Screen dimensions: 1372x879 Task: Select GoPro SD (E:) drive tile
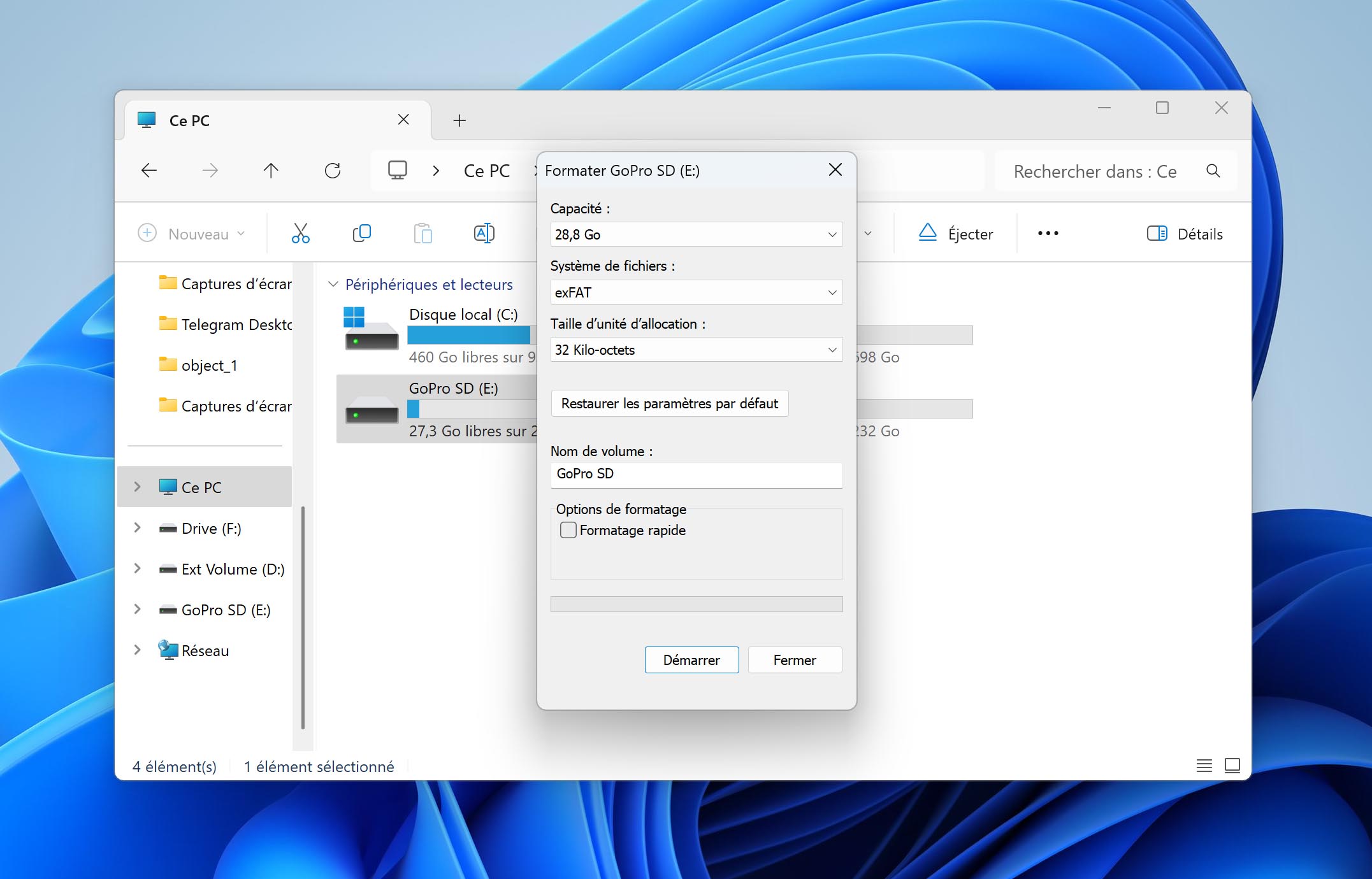[437, 409]
